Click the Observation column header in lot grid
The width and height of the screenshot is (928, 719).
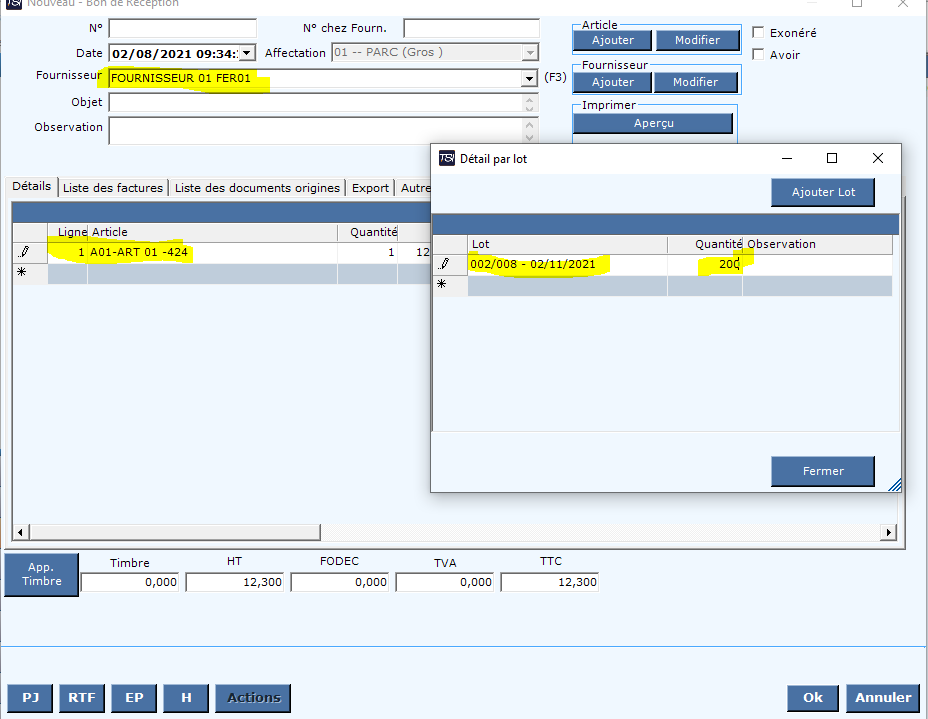pyautogui.click(x=817, y=244)
